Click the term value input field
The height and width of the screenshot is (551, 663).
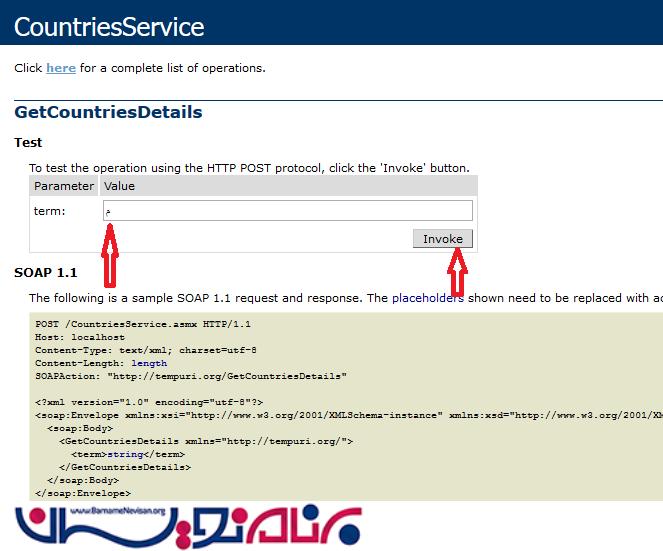[287, 210]
